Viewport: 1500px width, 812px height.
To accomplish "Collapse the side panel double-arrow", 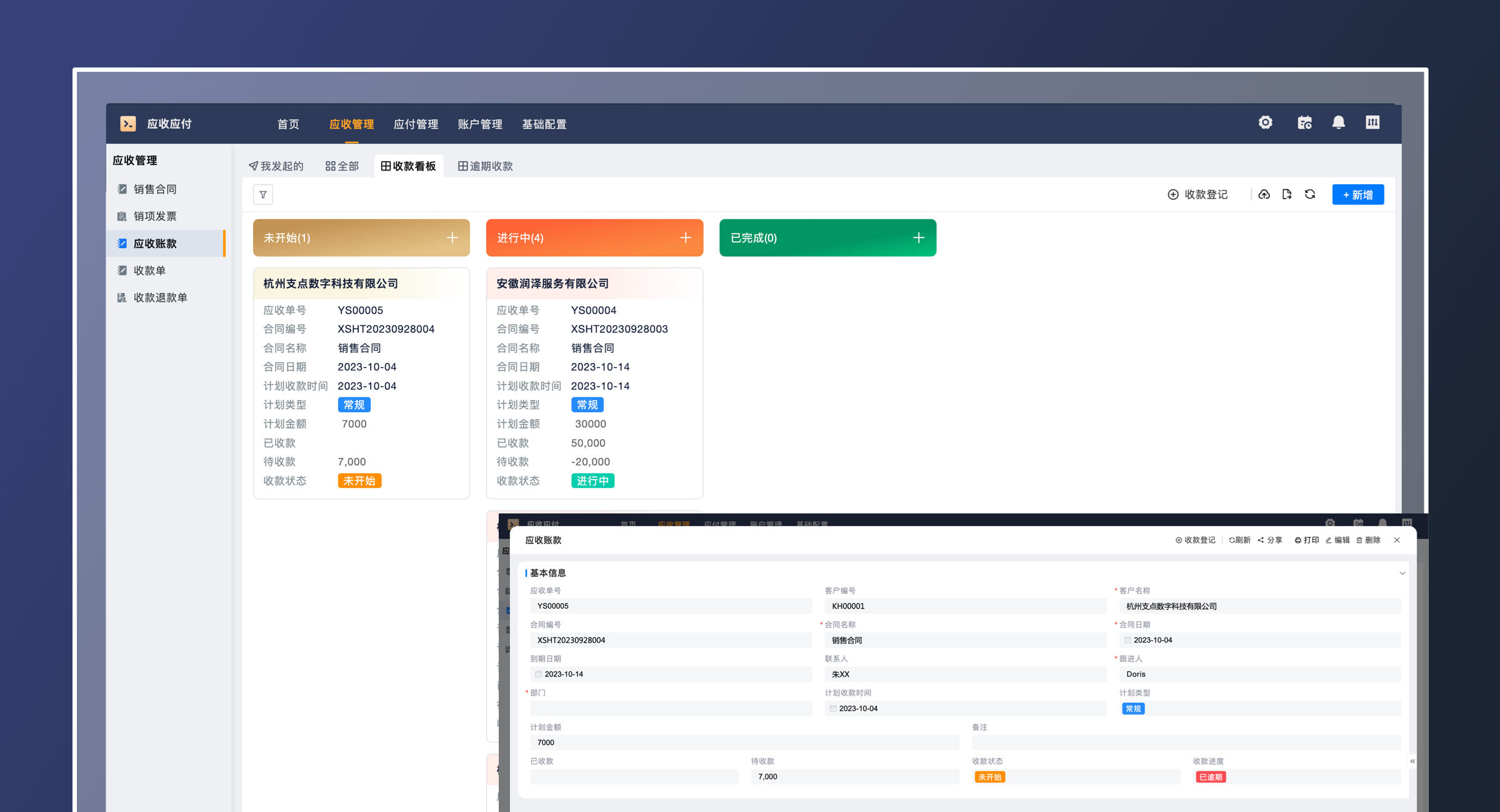I will click(1412, 761).
